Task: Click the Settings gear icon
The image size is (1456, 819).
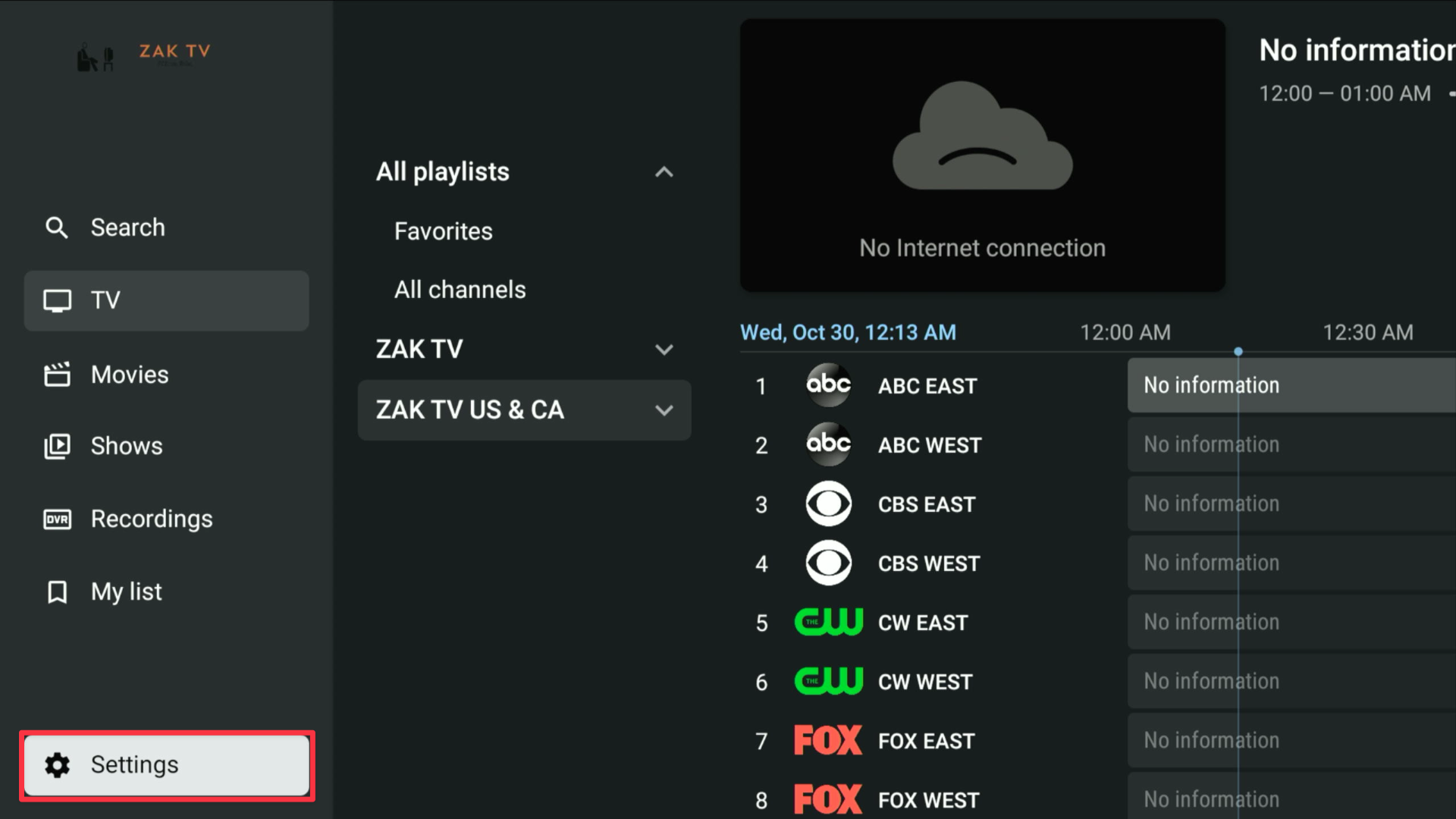Action: tap(57, 765)
